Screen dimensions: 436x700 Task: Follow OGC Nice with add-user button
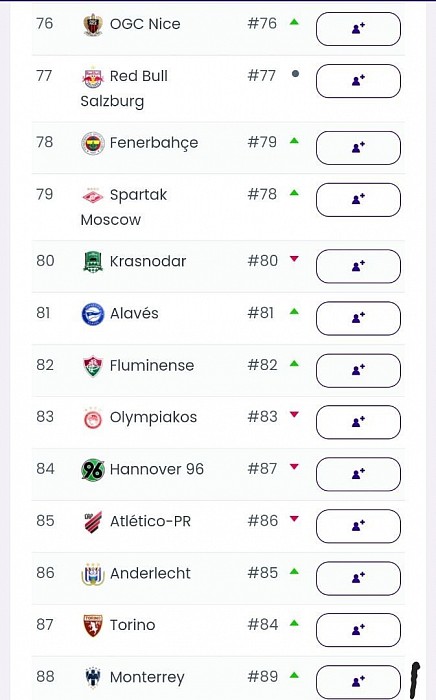(358, 29)
